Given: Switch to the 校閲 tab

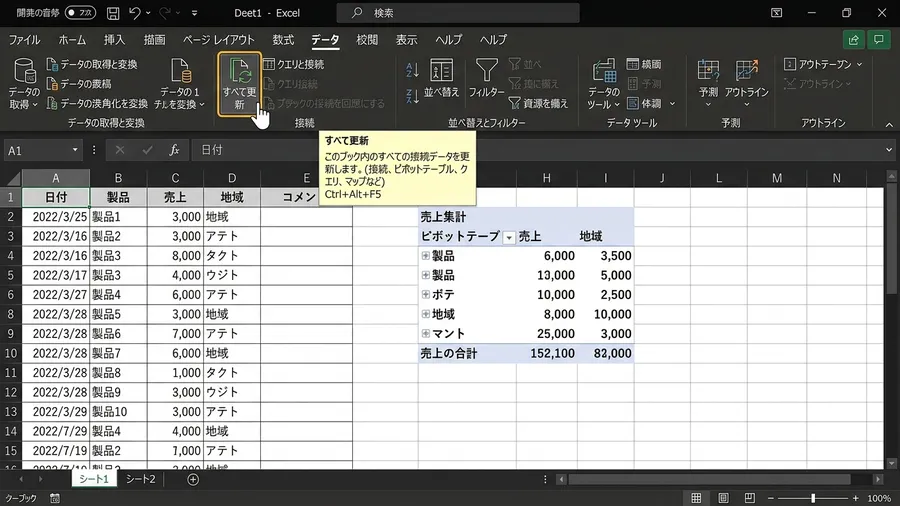Looking at the screenshot, I should click(367, 40).
